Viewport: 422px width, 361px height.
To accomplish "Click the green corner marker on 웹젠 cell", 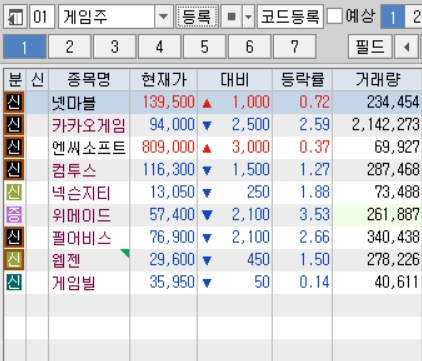I will click(x=126, y=252).
